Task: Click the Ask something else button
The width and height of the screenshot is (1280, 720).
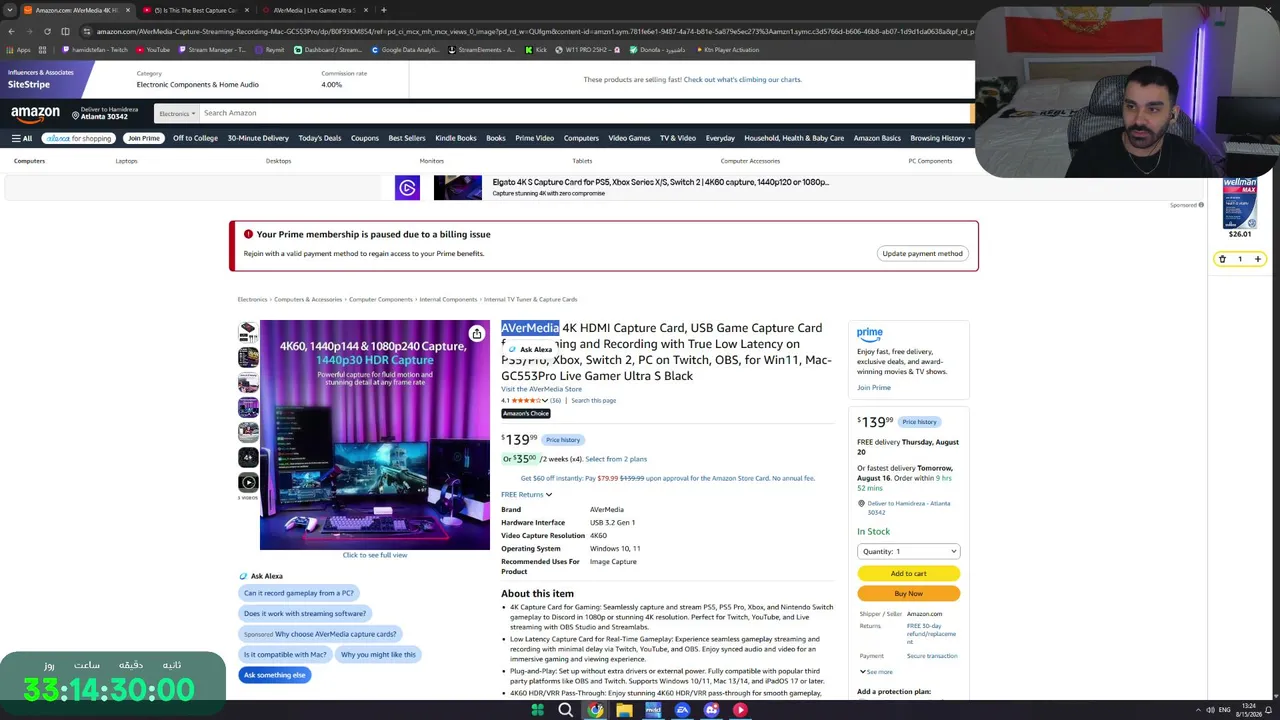Action: click(274, 675)
